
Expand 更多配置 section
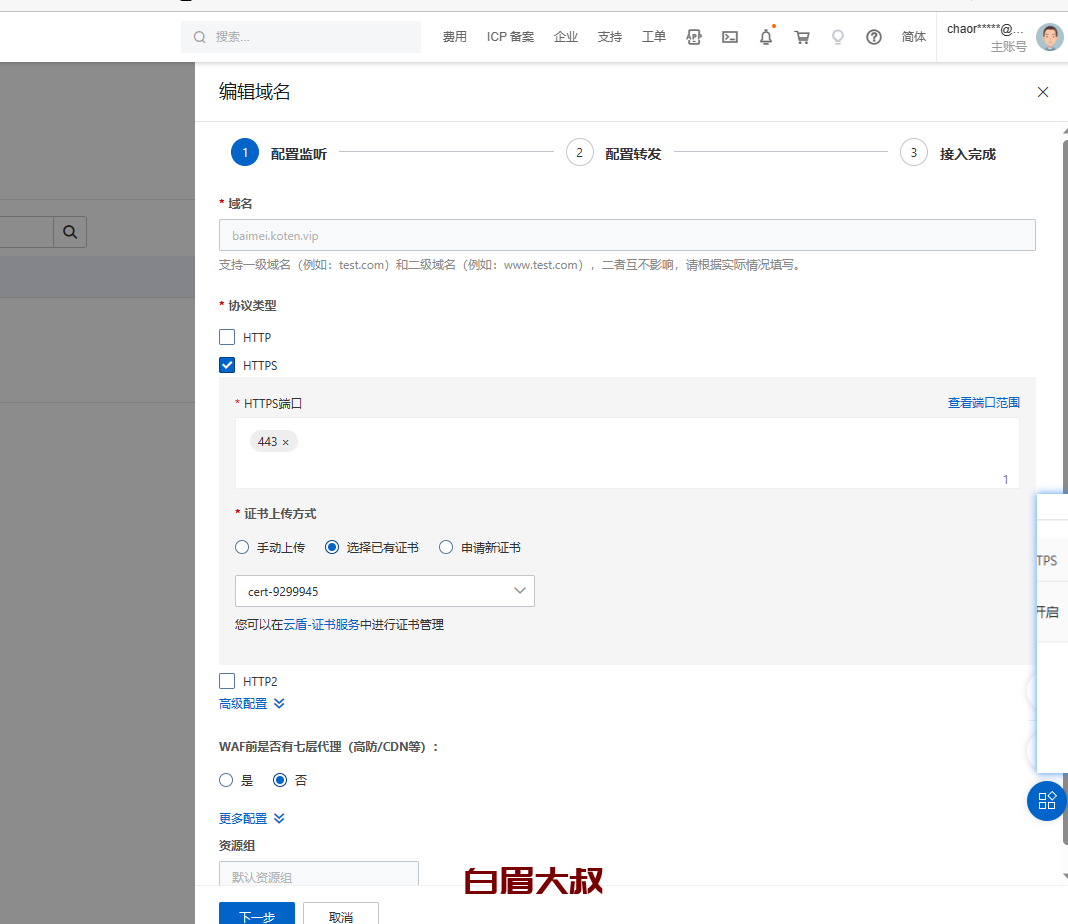251,818
